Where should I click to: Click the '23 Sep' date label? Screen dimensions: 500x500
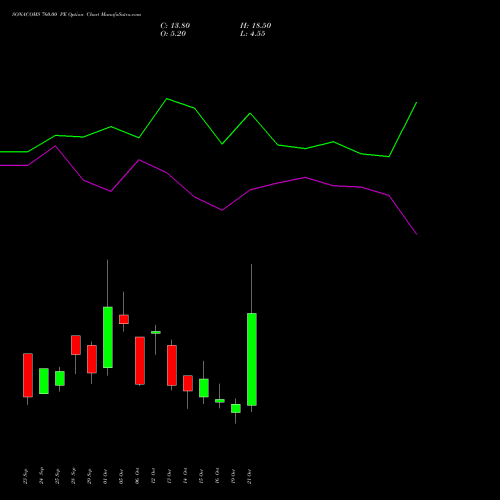pyautogui.click(x=26, y=476)
